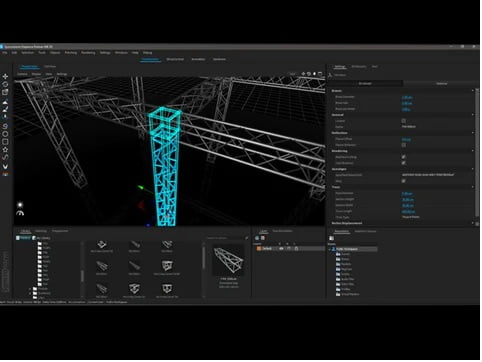Select the move tool in the left toolbar
This screenshot has height=362, width=482.
(x=5, y=76)
